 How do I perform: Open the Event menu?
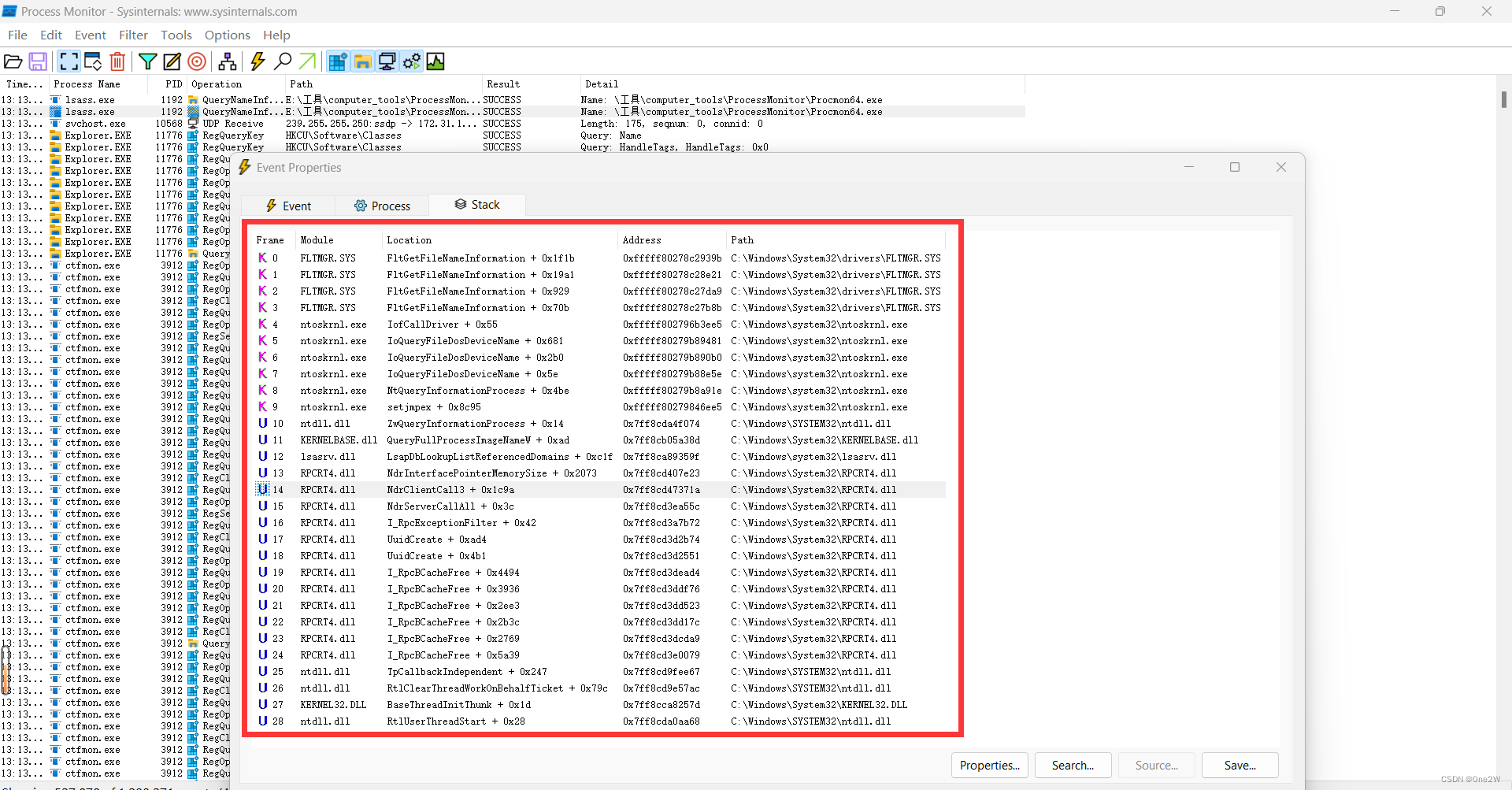click(91, 35)
